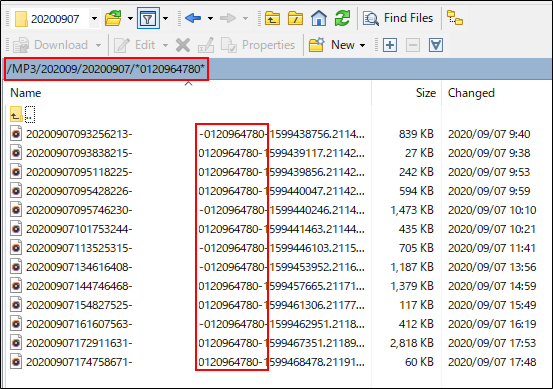
Task: Click the remote path address bar
Action: (x=277, y=69)
